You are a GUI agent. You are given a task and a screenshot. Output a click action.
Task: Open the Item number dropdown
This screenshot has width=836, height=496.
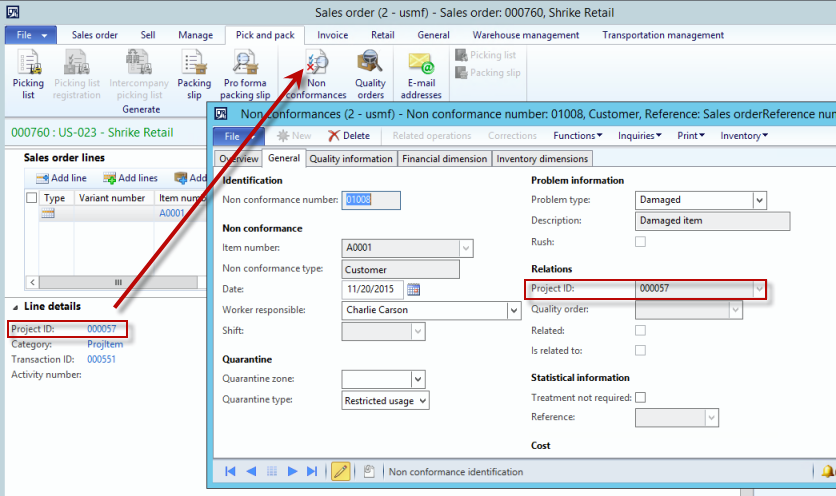point(466,248)
